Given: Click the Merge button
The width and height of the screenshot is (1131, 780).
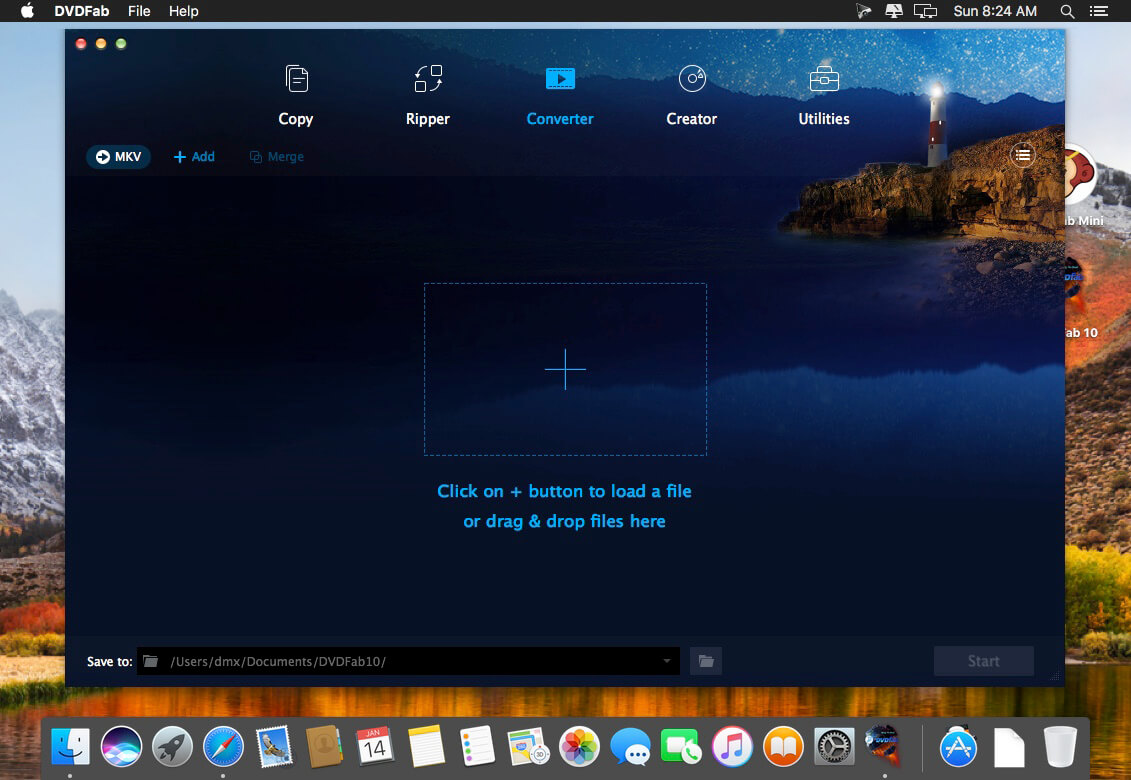Looking at the screenshot, I should coord(276,157).
